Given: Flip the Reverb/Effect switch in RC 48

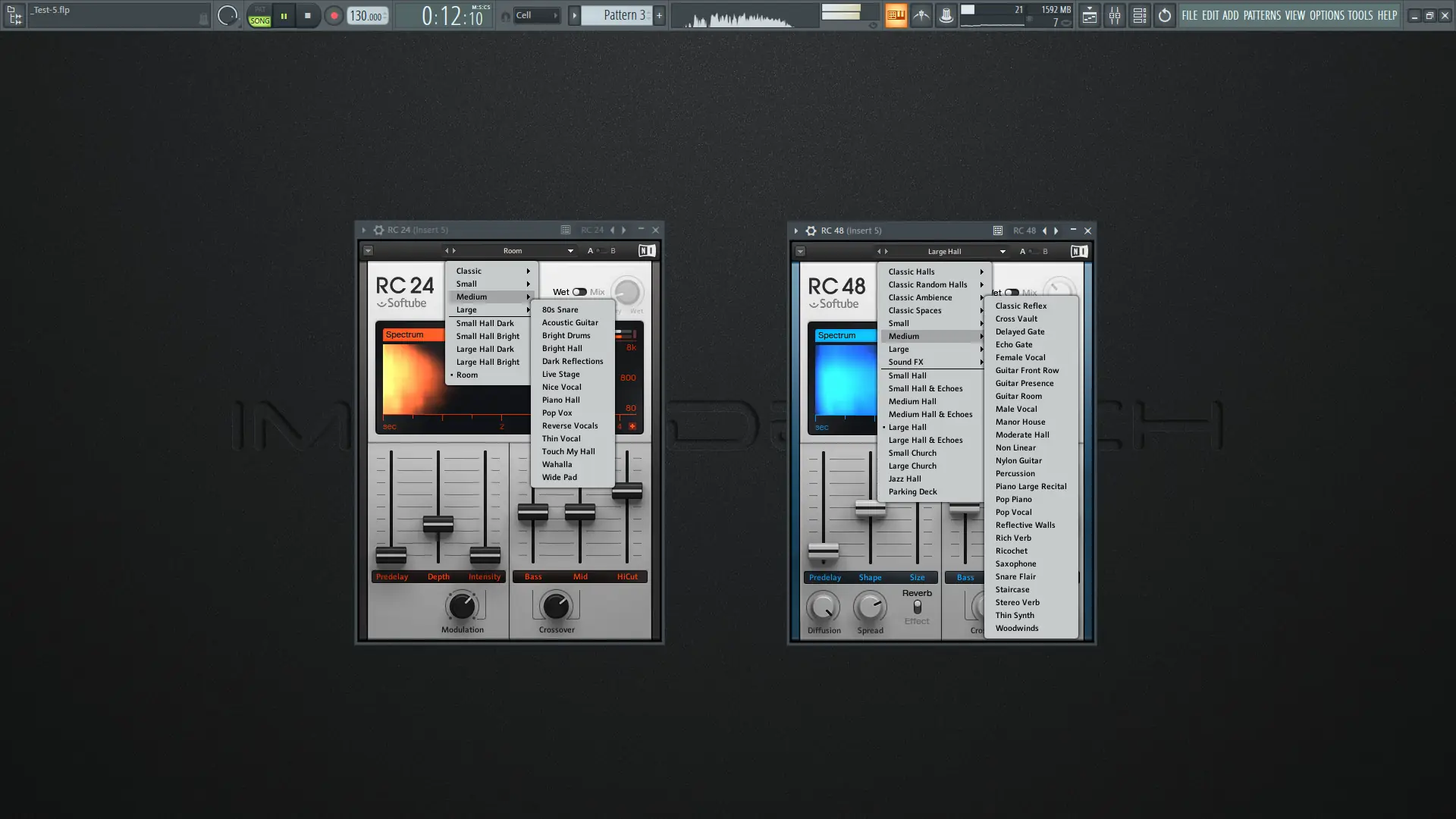Looking at the screenshot, I should click(917, 607).
